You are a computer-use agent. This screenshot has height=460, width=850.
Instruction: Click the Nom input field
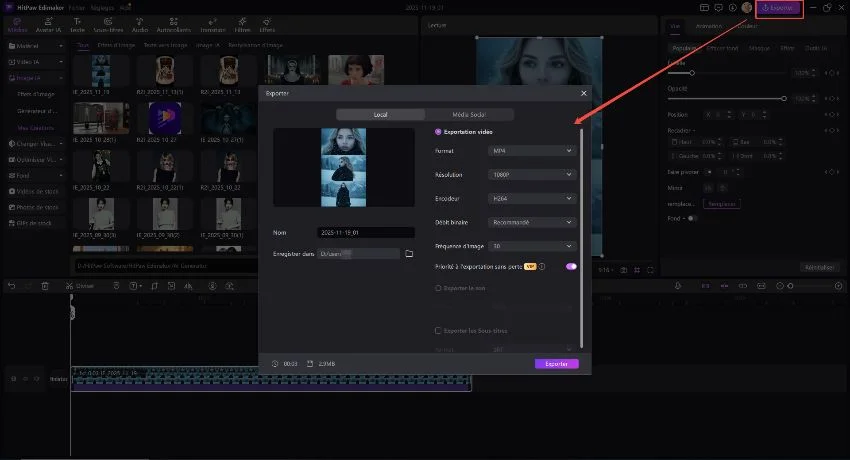pos(365,232)
